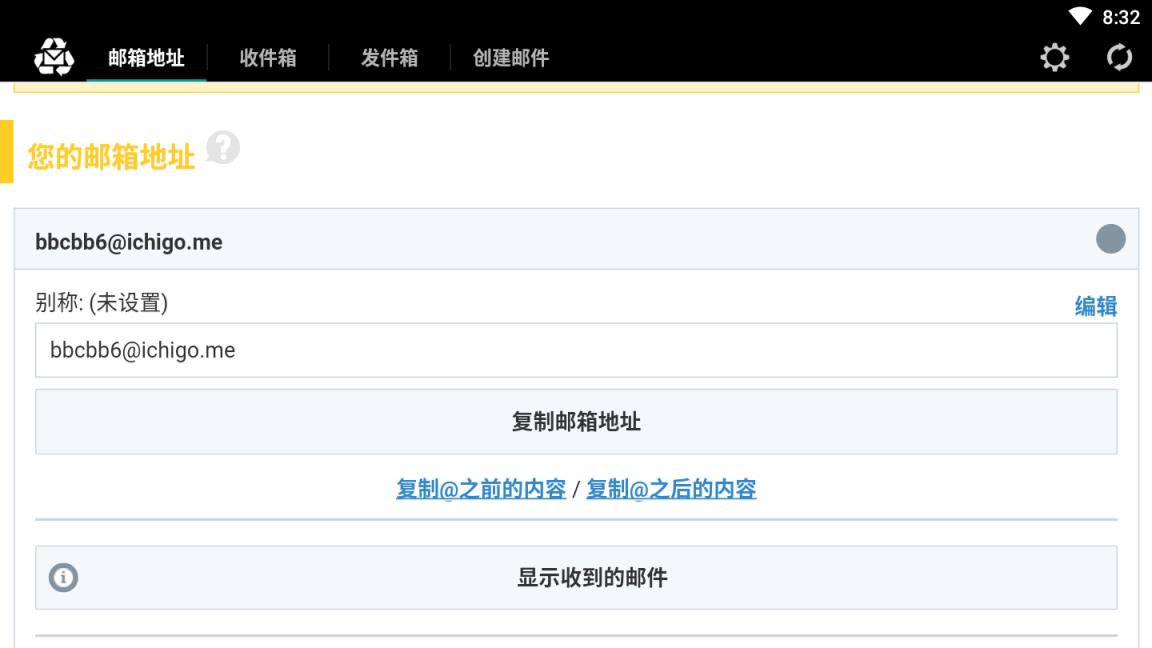The width and height of the screenshot is (1152, 648).
Task: Select the 创建邮件 tab
Action: tap(511, 58)
